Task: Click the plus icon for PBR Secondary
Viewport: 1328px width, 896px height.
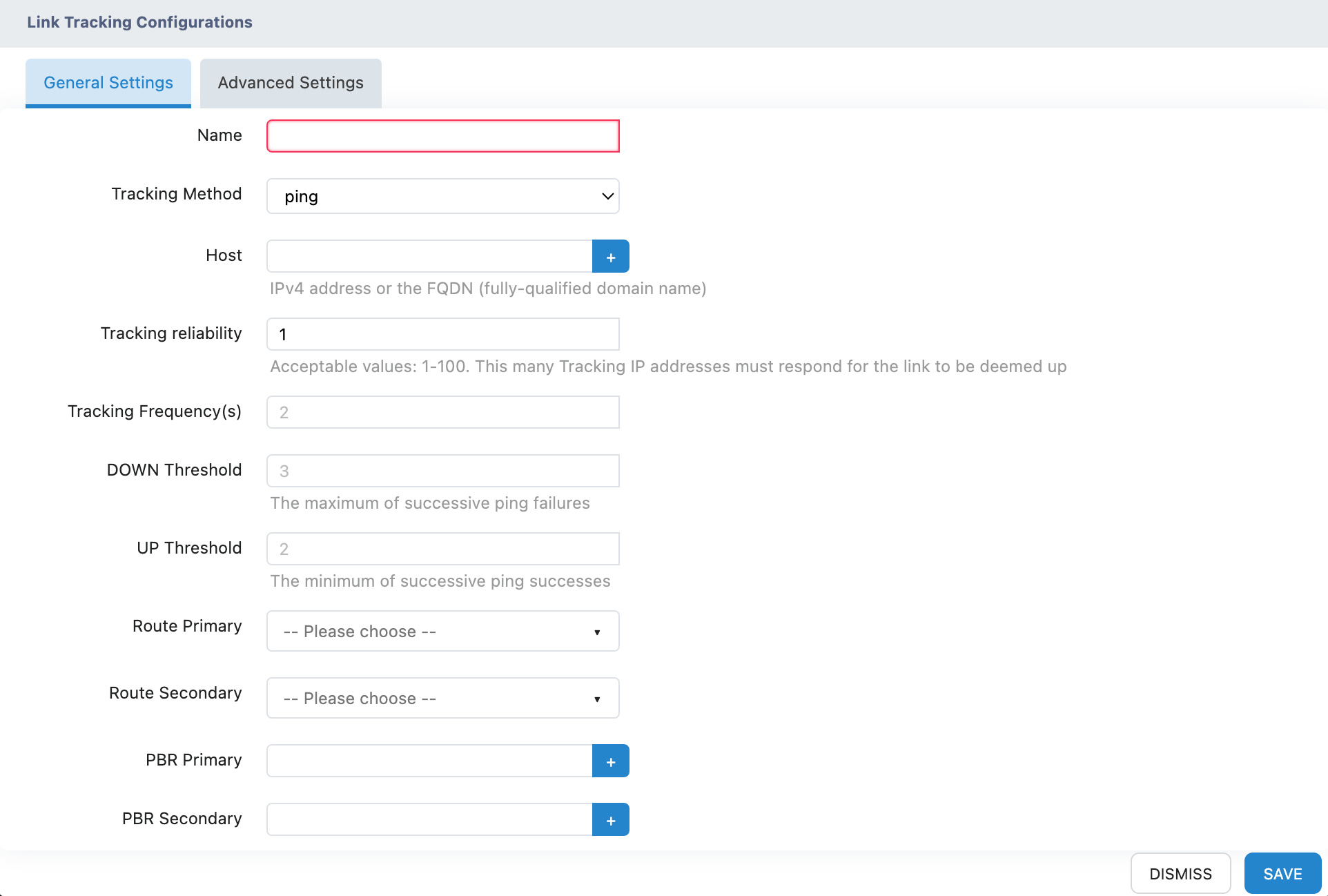Action: click(x=610, y=820)
